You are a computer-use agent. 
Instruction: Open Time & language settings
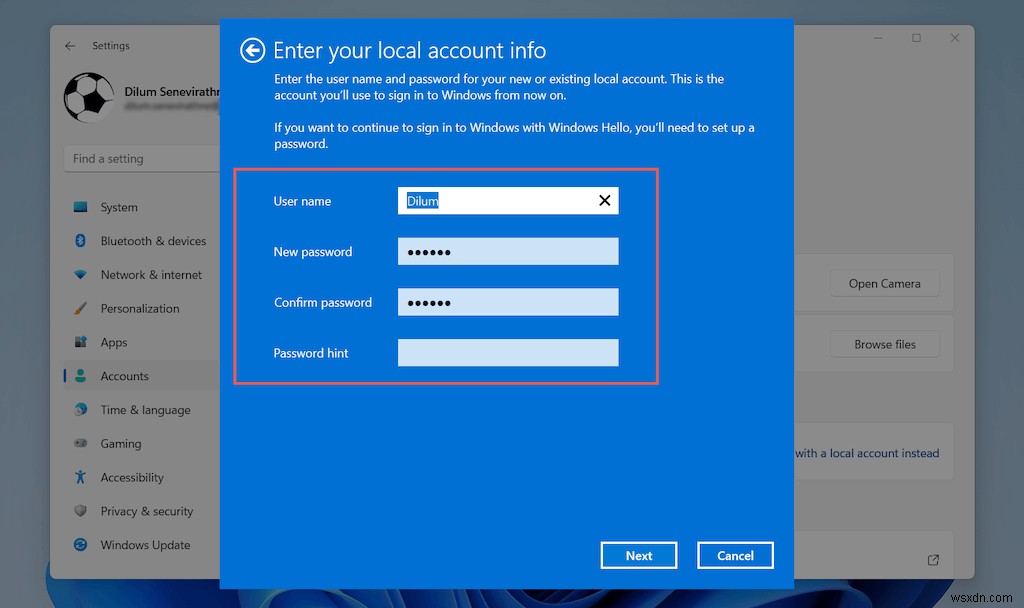145,410
